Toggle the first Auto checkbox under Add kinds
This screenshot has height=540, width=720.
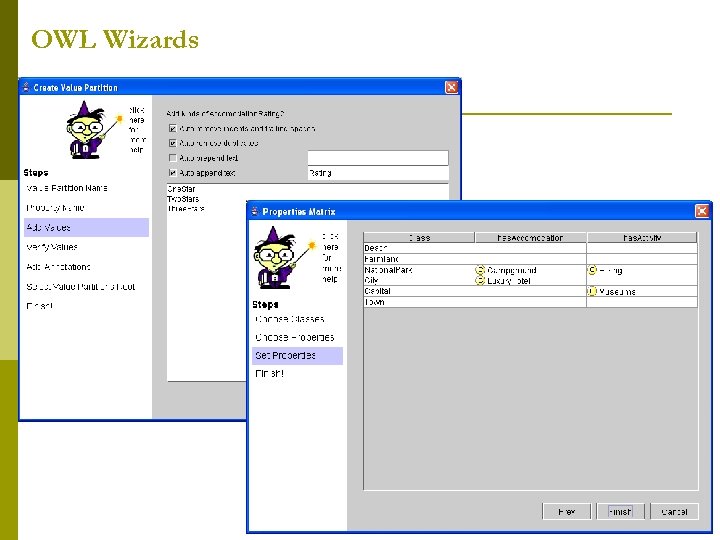pyautogui.click(x=173, y=129)
